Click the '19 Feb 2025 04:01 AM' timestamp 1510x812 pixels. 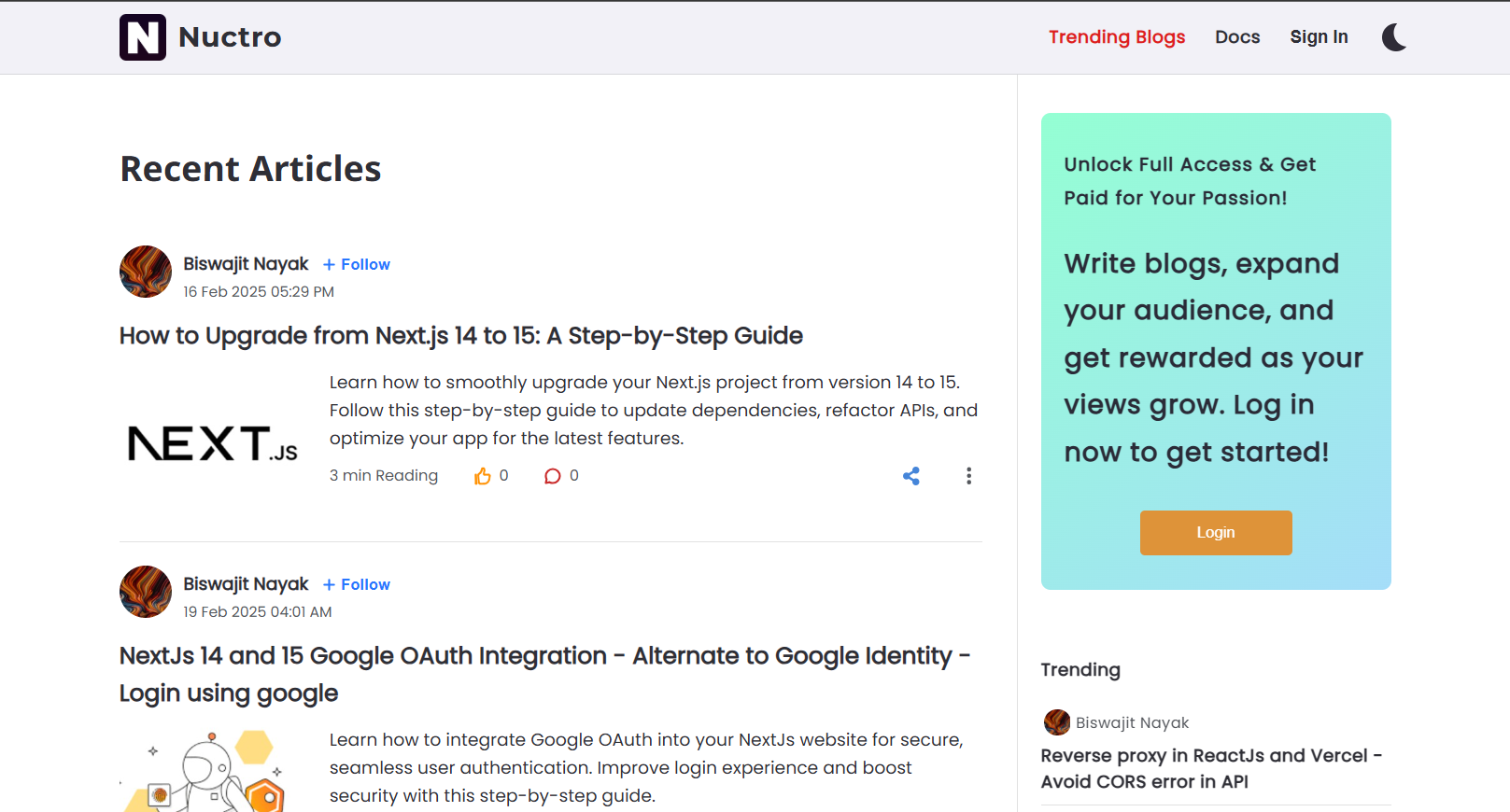(258, 612)
